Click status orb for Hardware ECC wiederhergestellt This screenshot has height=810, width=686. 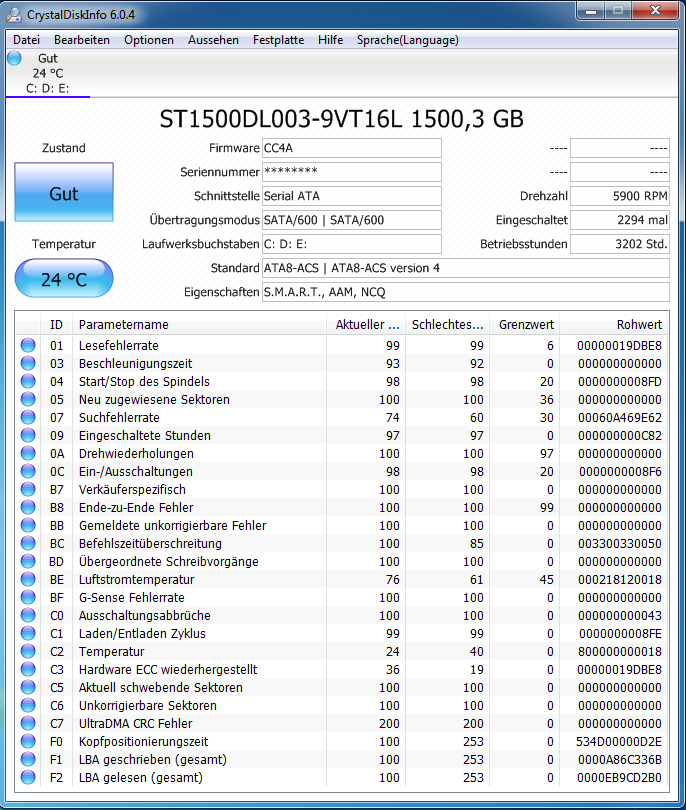point(28,669)
